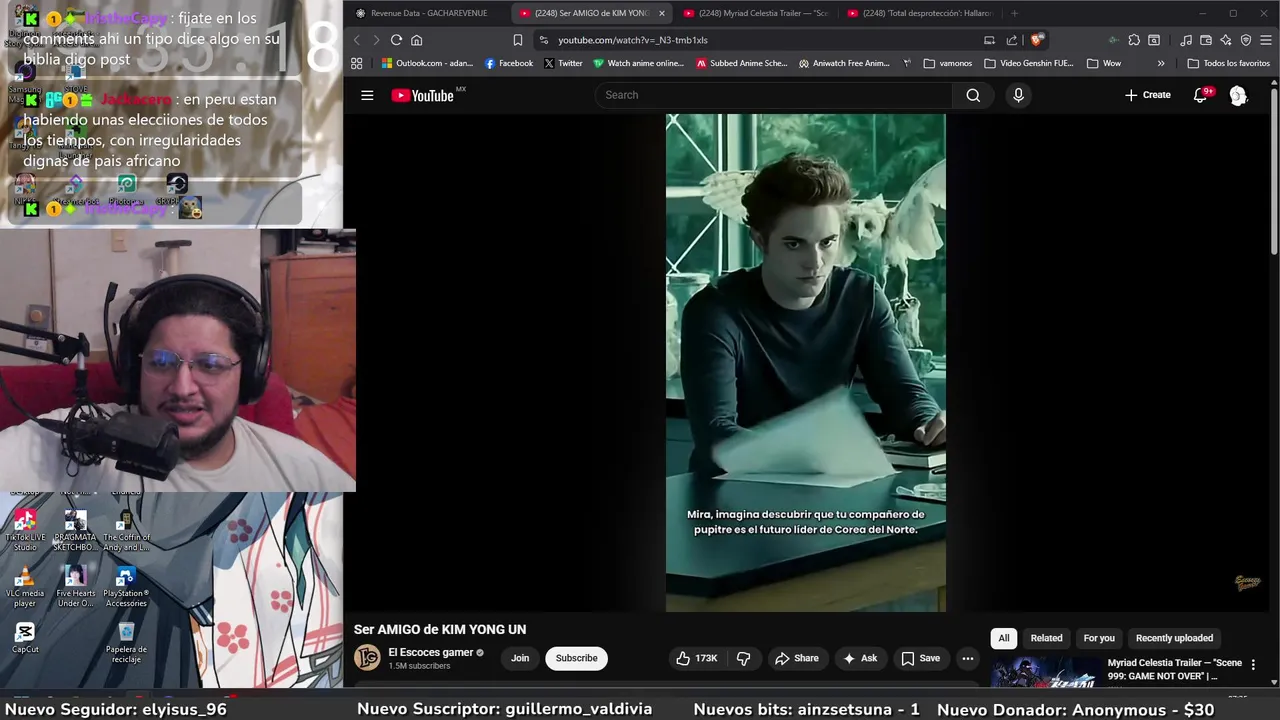
Task: Select the For you filter chip
Action: click(x=1099, y=638)
